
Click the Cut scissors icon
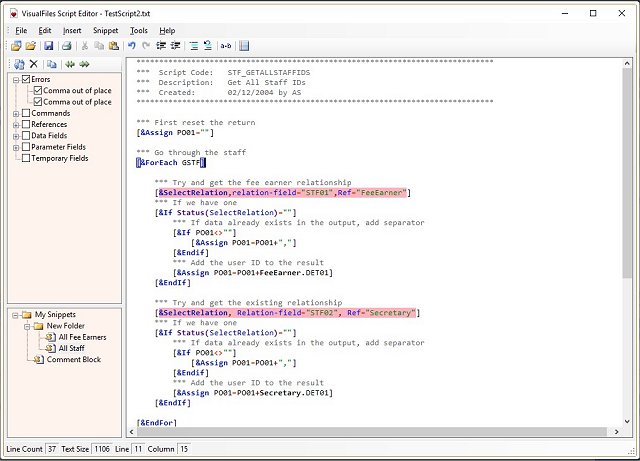pos(85,46)
